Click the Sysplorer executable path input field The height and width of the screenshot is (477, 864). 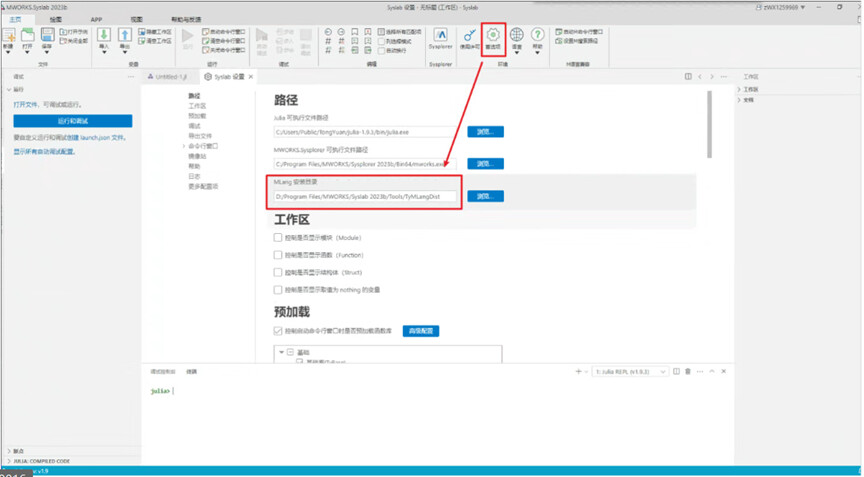point(365,164)
